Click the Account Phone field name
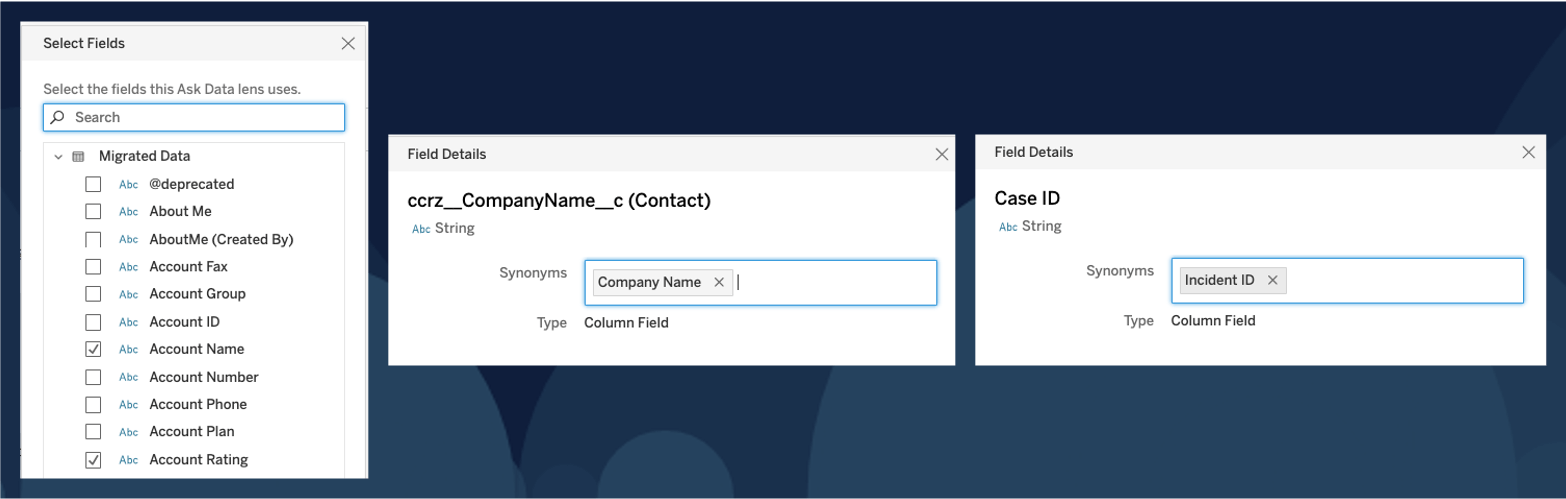 198,404
